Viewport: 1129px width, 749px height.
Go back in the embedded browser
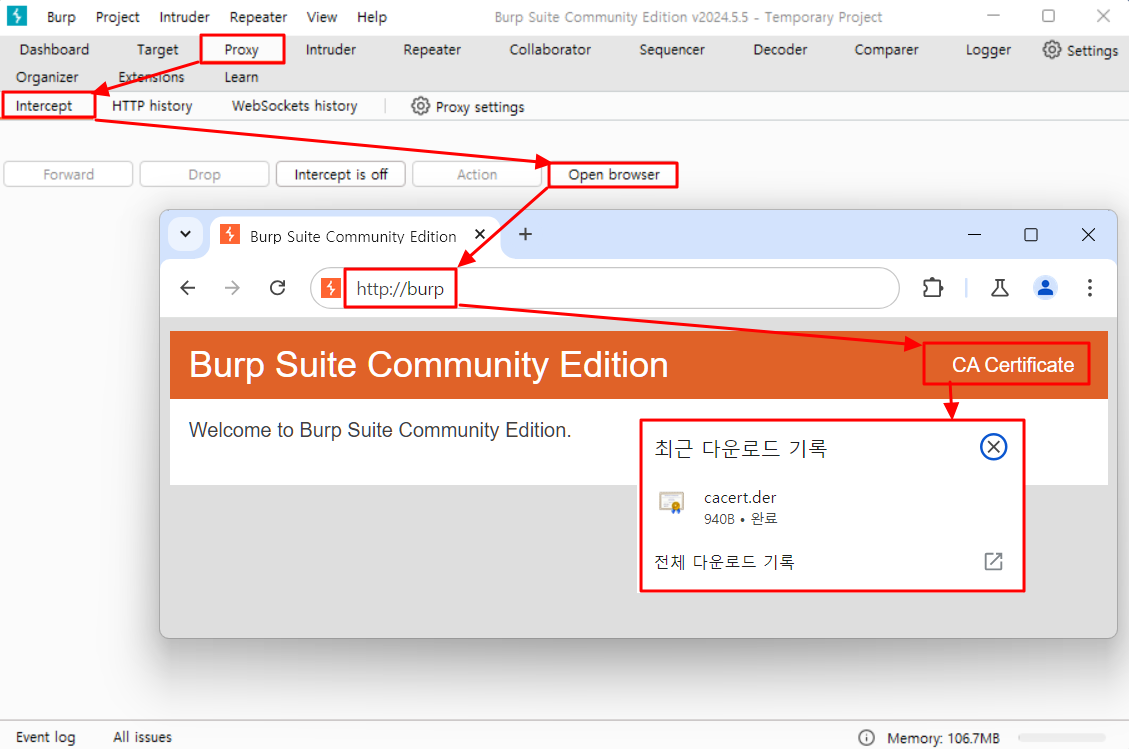(x=188, y=288)
